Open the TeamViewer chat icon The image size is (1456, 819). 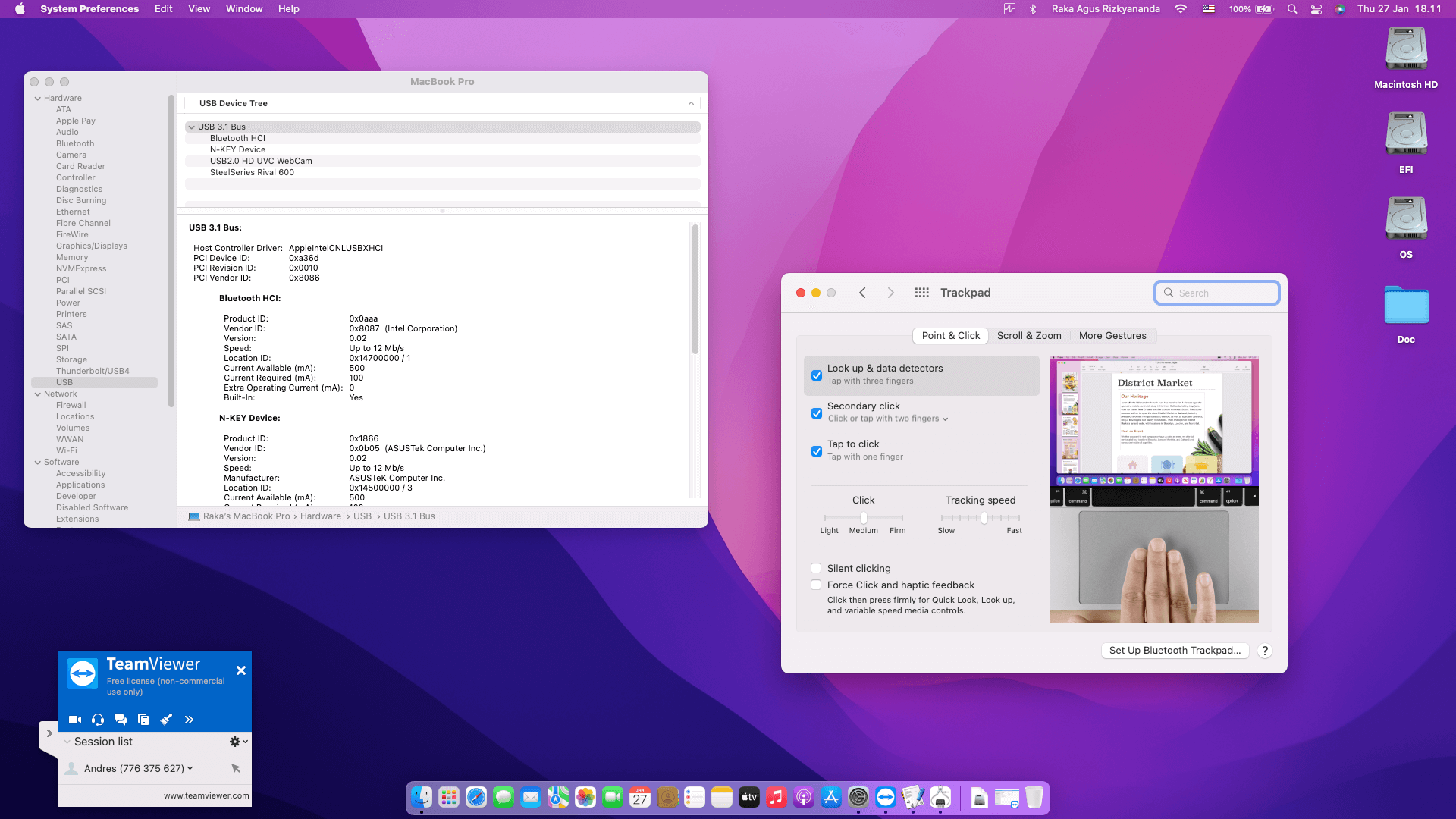[121, 720]
